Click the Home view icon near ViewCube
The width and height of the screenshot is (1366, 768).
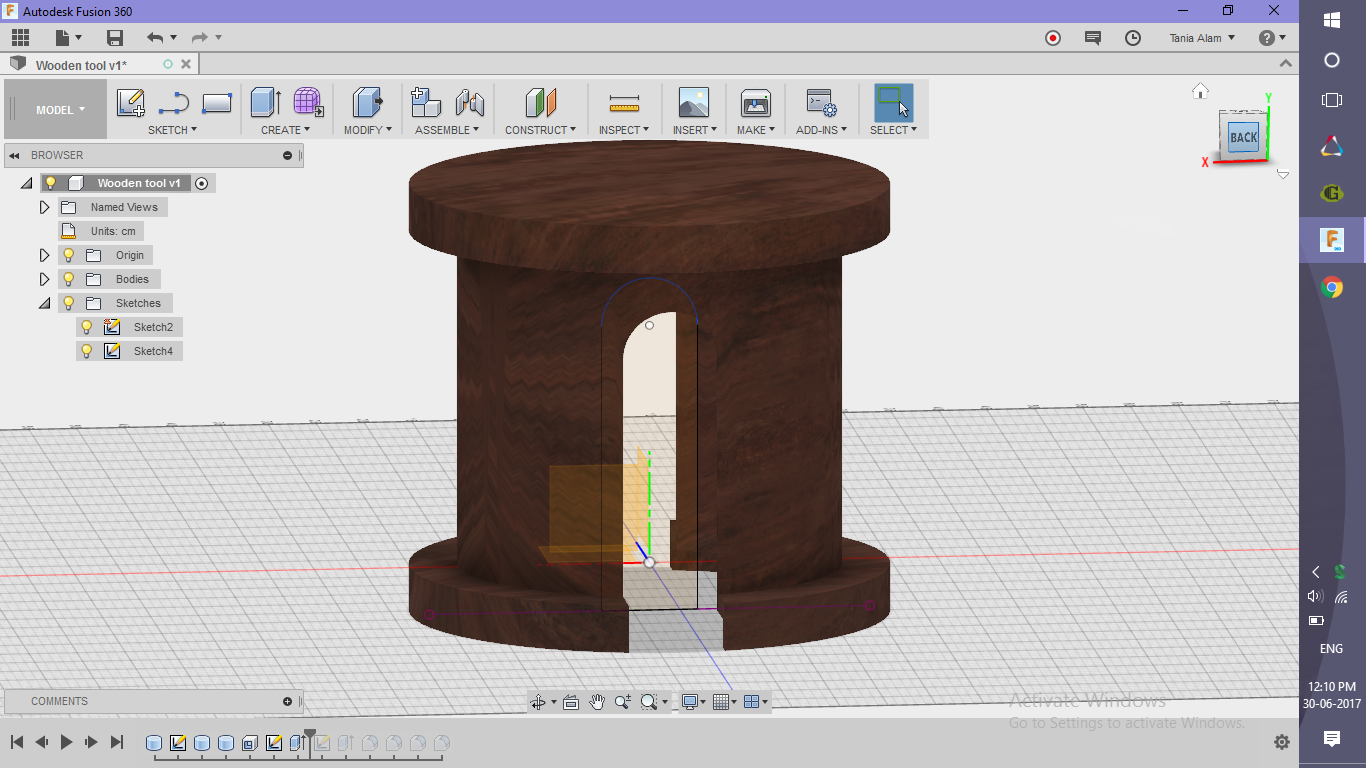pos(1201,91)
